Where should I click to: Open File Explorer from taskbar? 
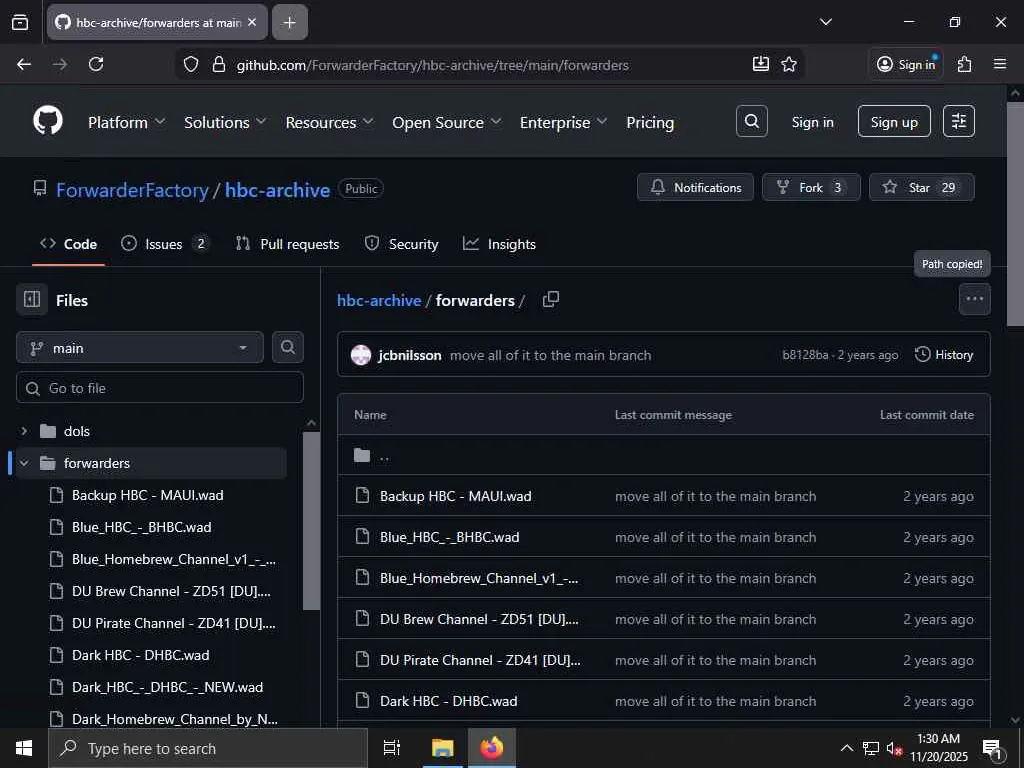(442, 748)
